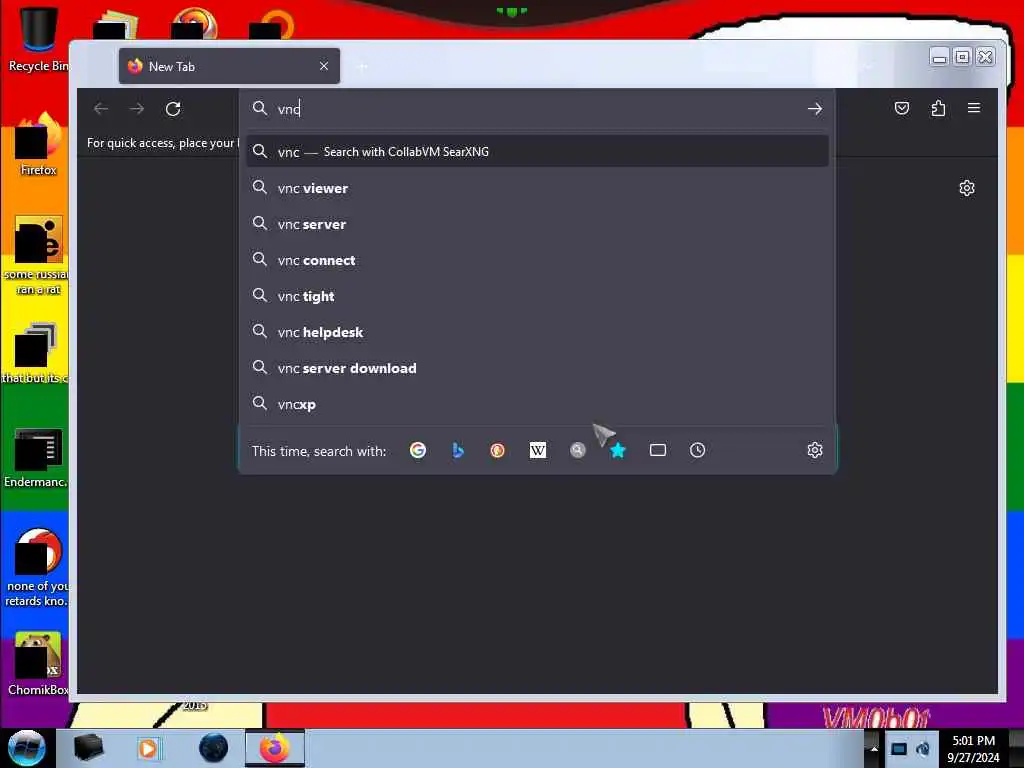This screenshot has height=768, width=1024.
Task: Click into the address bar containing vnc
Action: coord(536,108)
